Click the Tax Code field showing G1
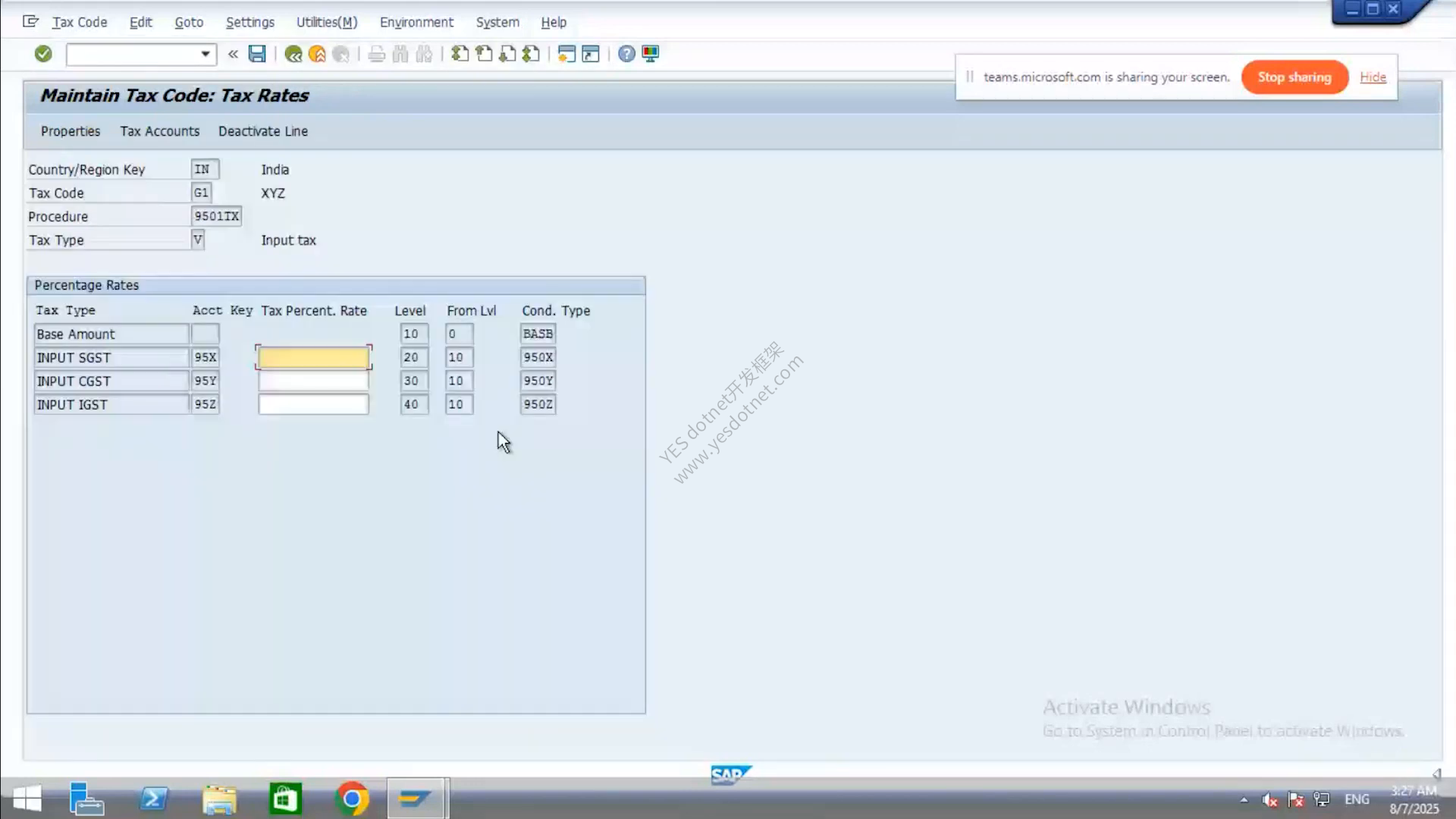The height and width of the screenshot is (819, 1456). (x=201, y=193)
